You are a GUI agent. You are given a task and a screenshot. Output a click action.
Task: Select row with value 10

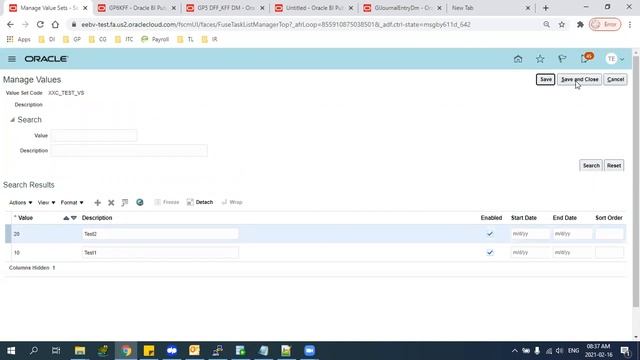tap(8, 253)
